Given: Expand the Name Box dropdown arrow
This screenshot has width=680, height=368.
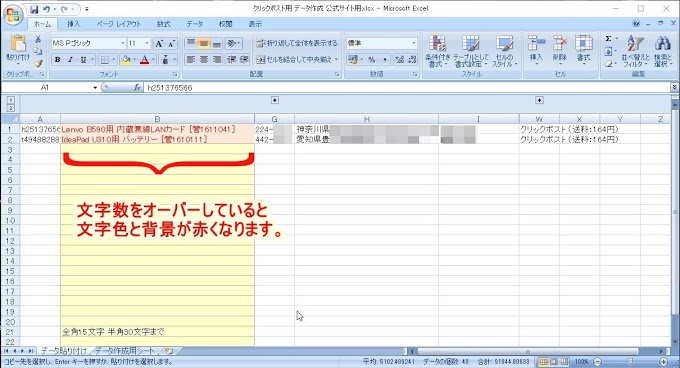Looking at the screenshot, I should [95, 88].
